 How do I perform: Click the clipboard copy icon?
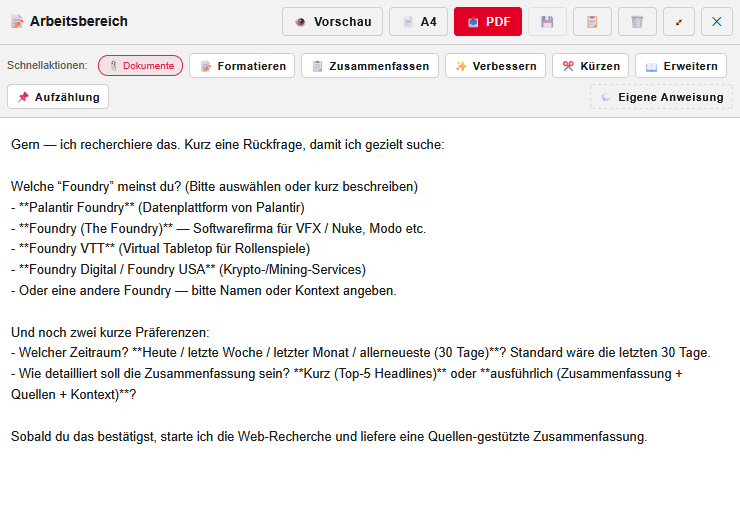pyautogui.click(x=592, y=22)
